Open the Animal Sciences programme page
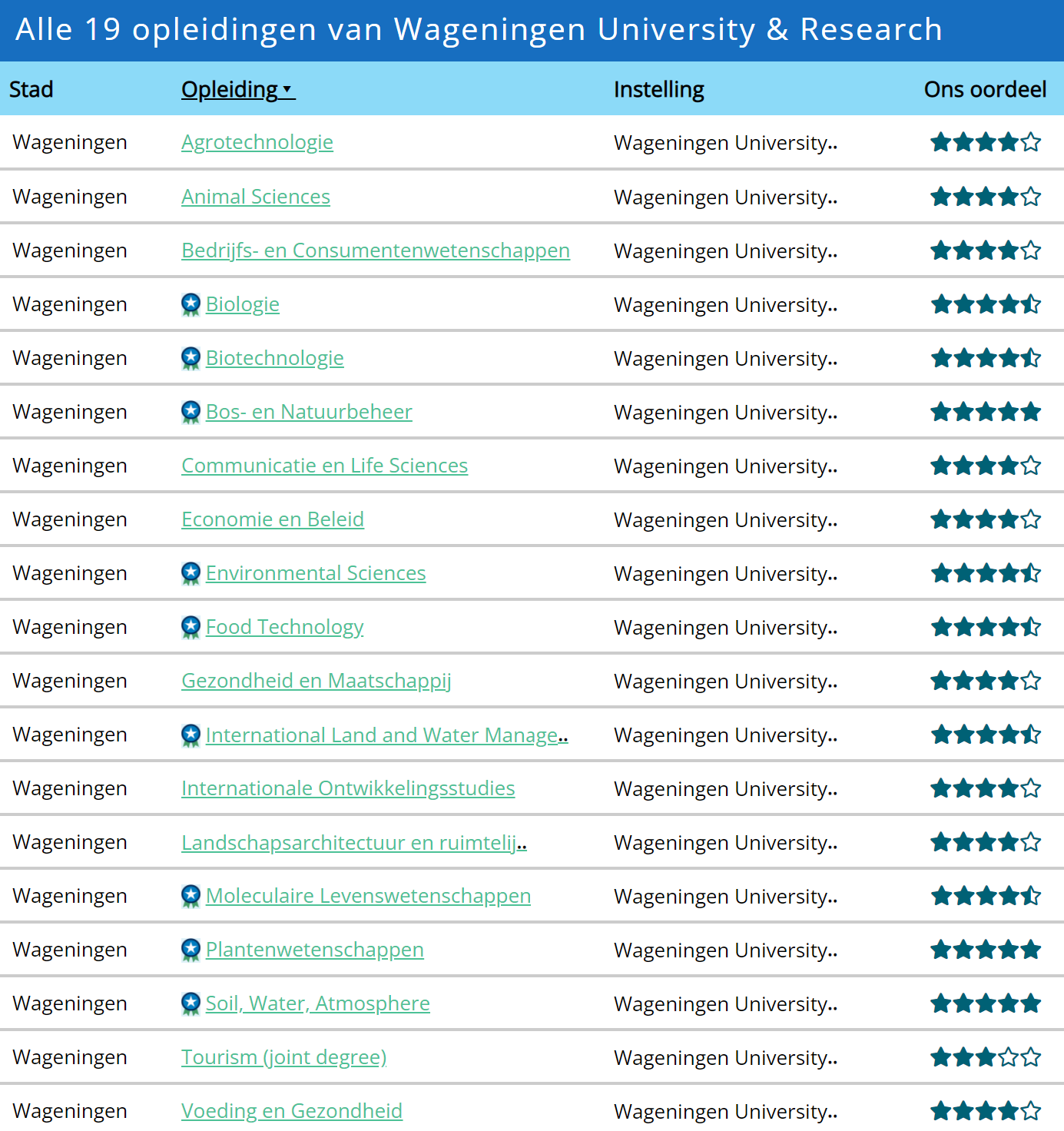 255,197
